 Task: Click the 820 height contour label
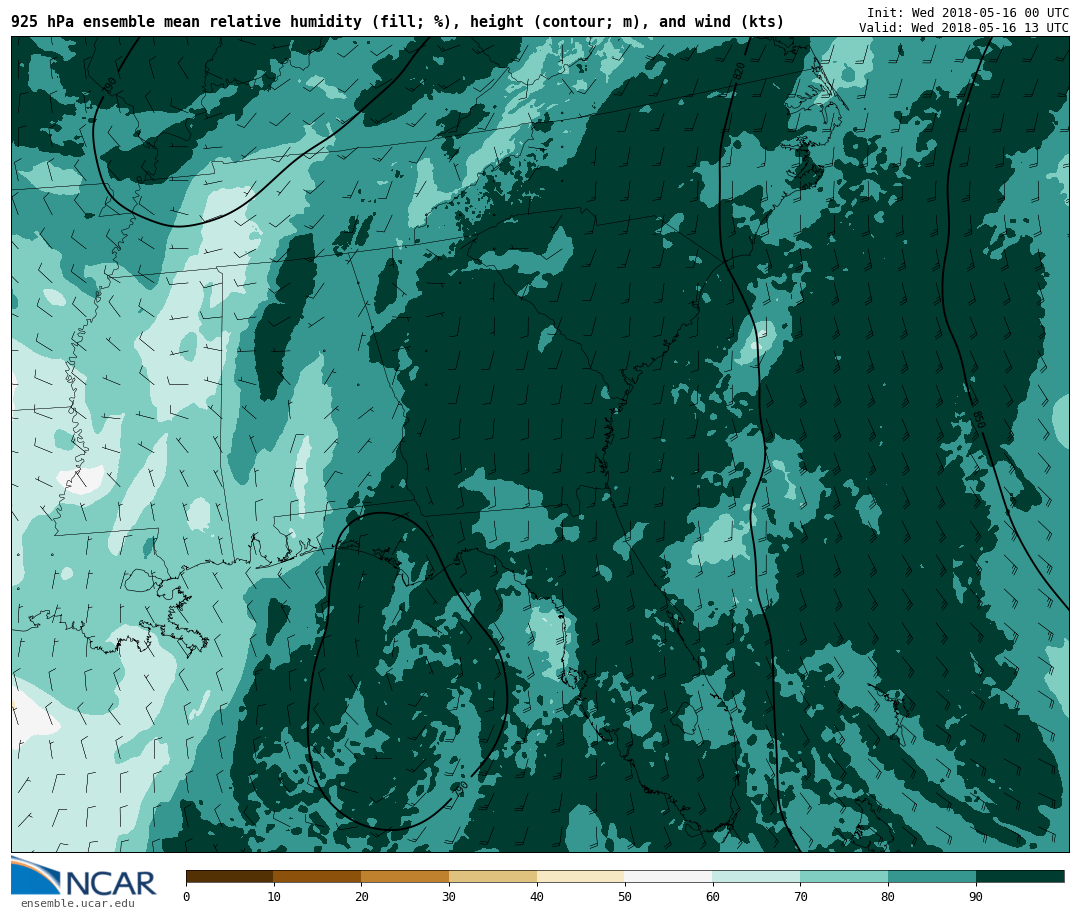pyautogui.click(x=738, y=71)
